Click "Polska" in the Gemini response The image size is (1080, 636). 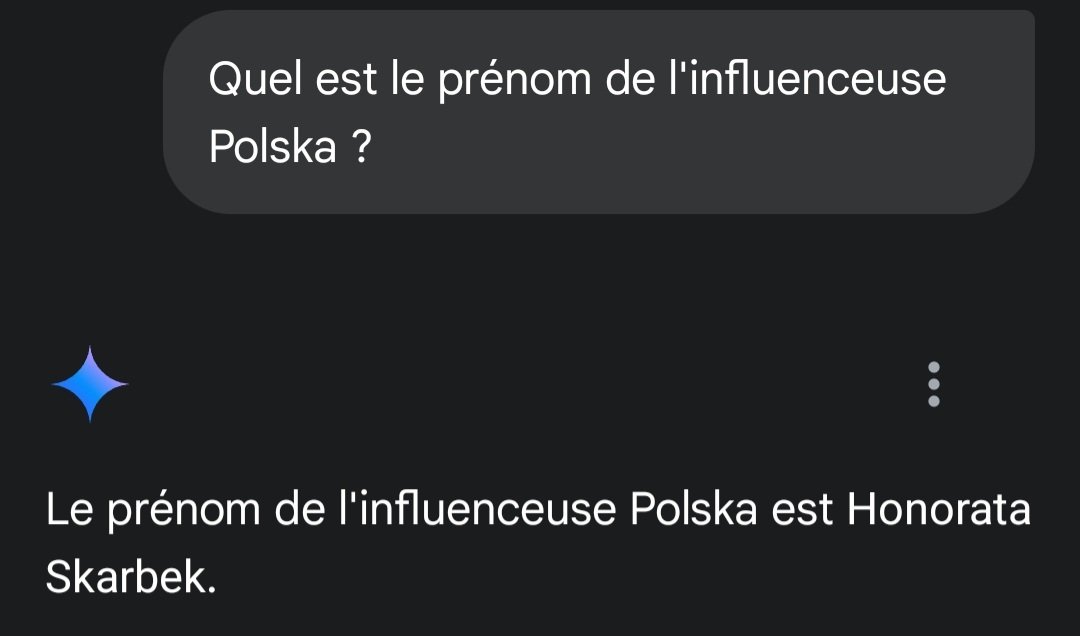693,510
